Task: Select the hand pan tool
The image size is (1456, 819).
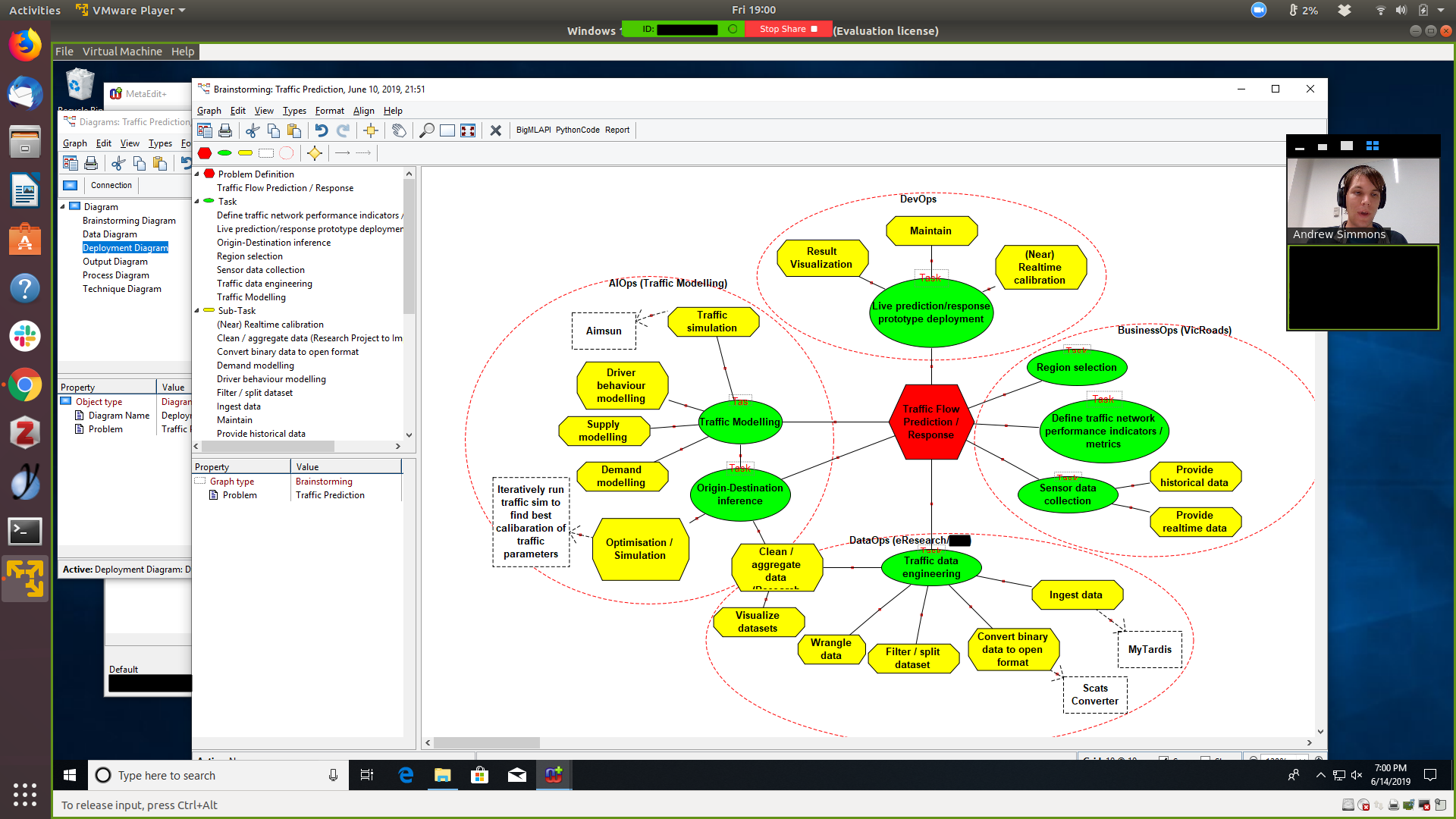Action: pyautogui.click(x=399, y=130)
